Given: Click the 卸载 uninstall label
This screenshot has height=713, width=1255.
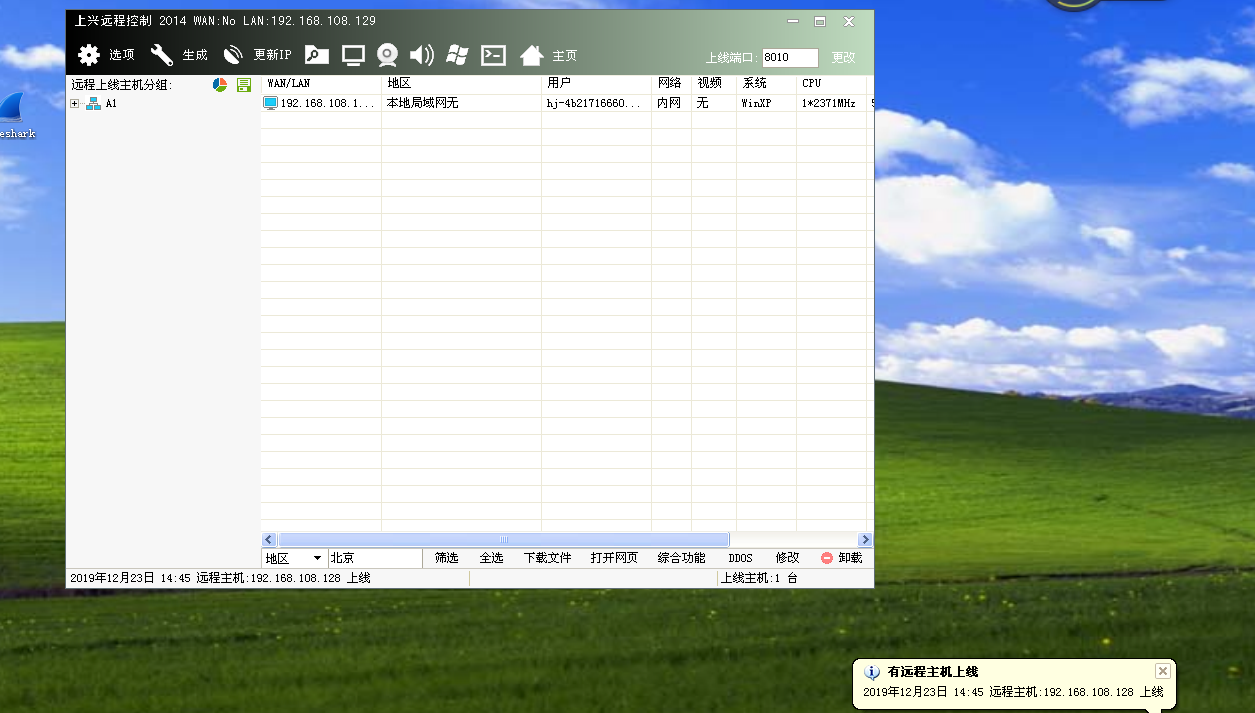Looking at the screenshot, I should coord(850,558).
